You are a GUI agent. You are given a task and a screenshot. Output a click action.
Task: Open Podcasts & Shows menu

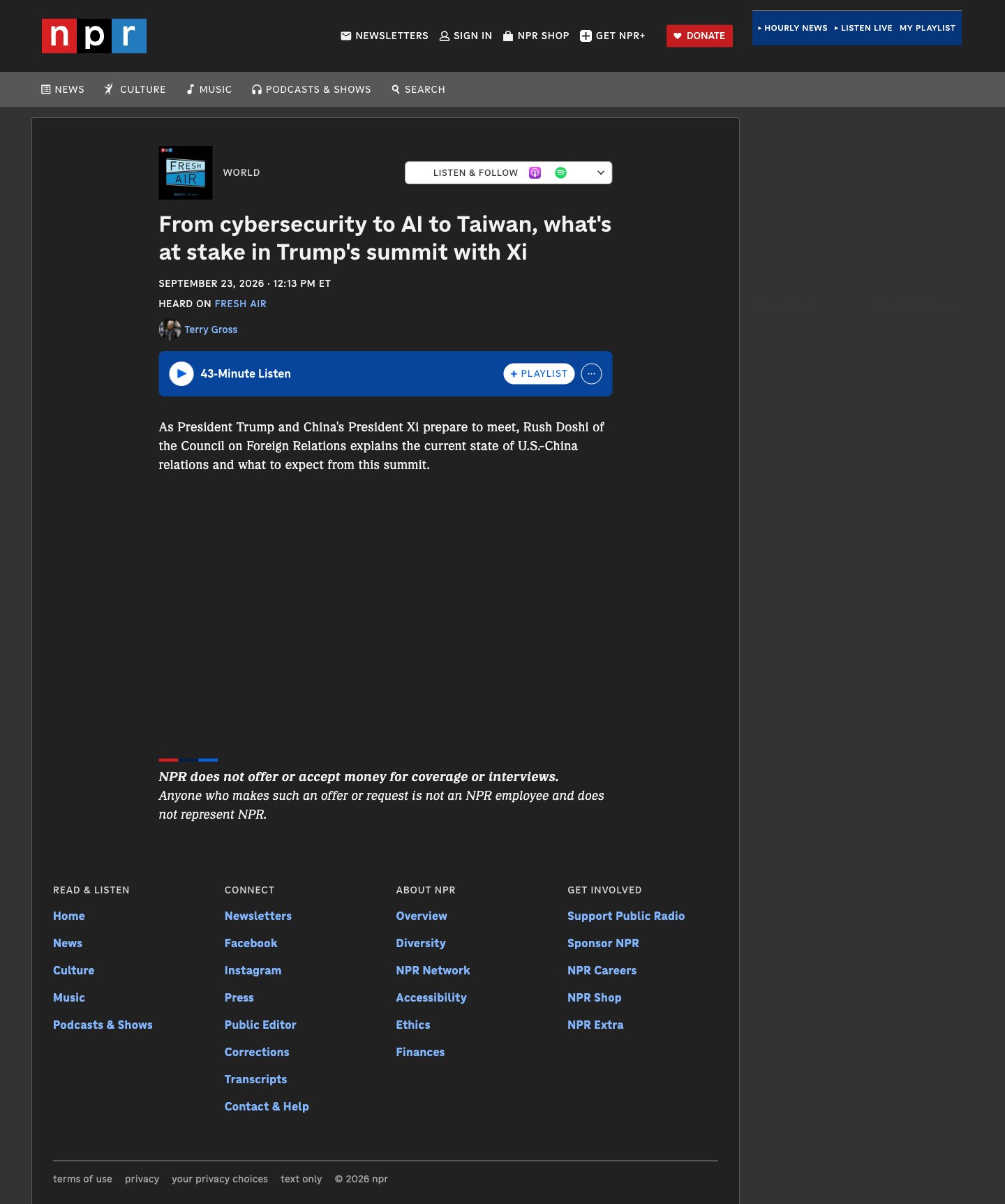click(x=311, y=89)
